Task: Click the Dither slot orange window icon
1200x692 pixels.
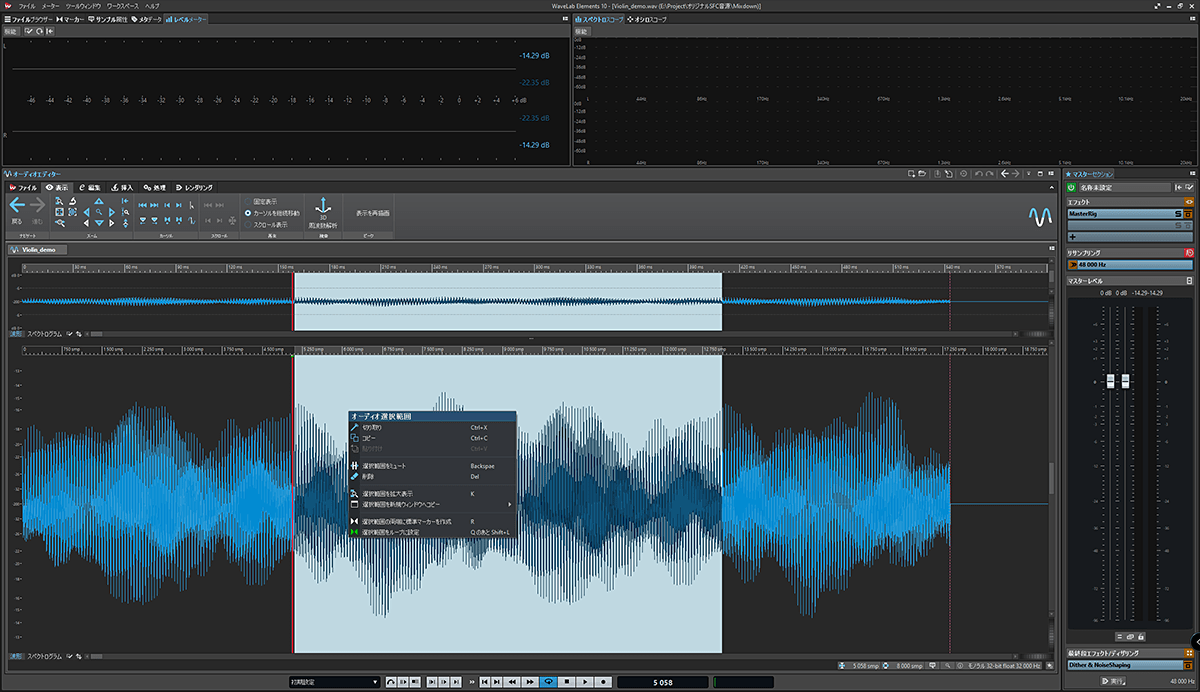Action: pyautogui.click(x=1190, y=664)
